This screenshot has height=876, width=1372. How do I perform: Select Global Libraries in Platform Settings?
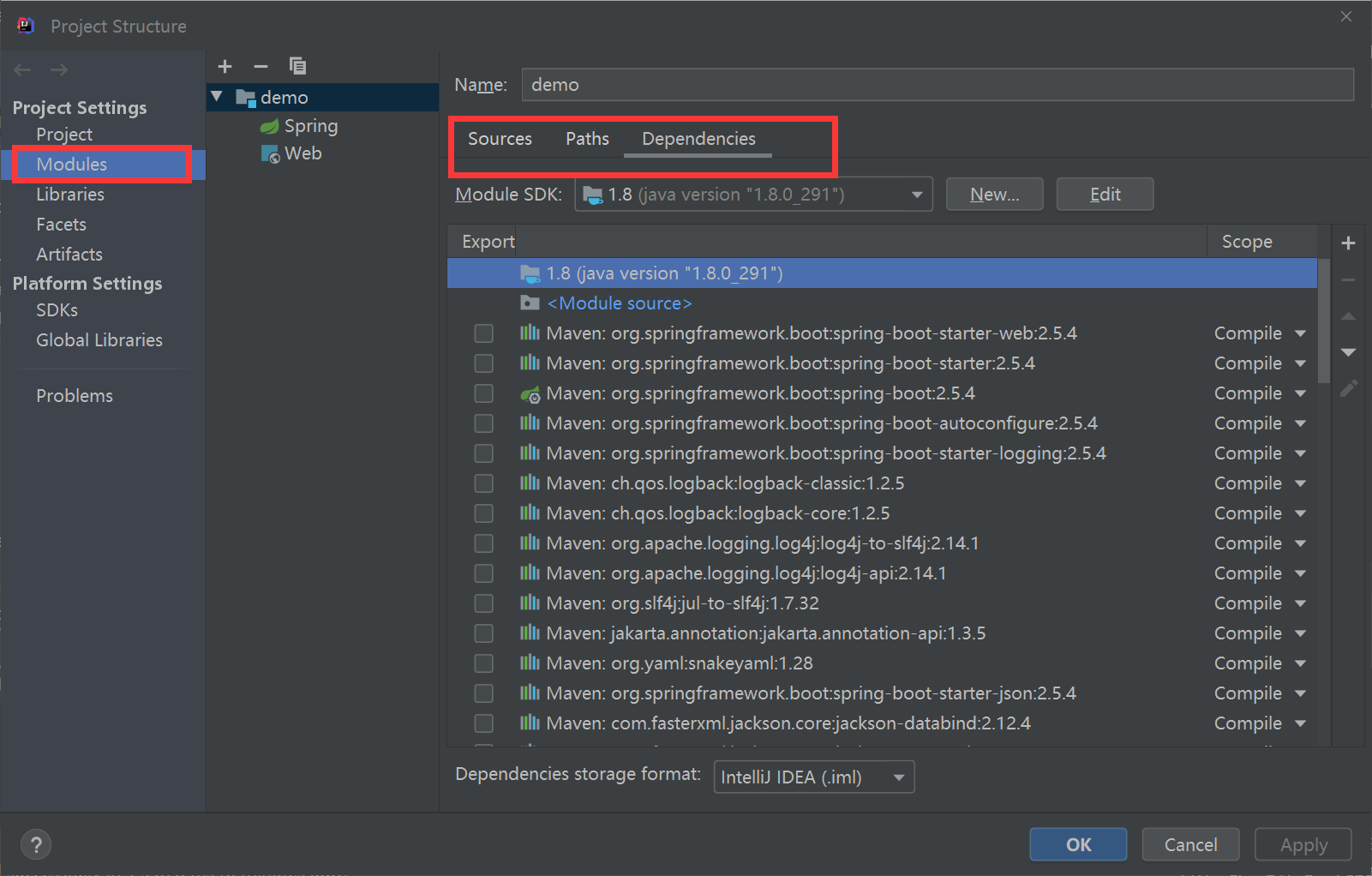99,340
